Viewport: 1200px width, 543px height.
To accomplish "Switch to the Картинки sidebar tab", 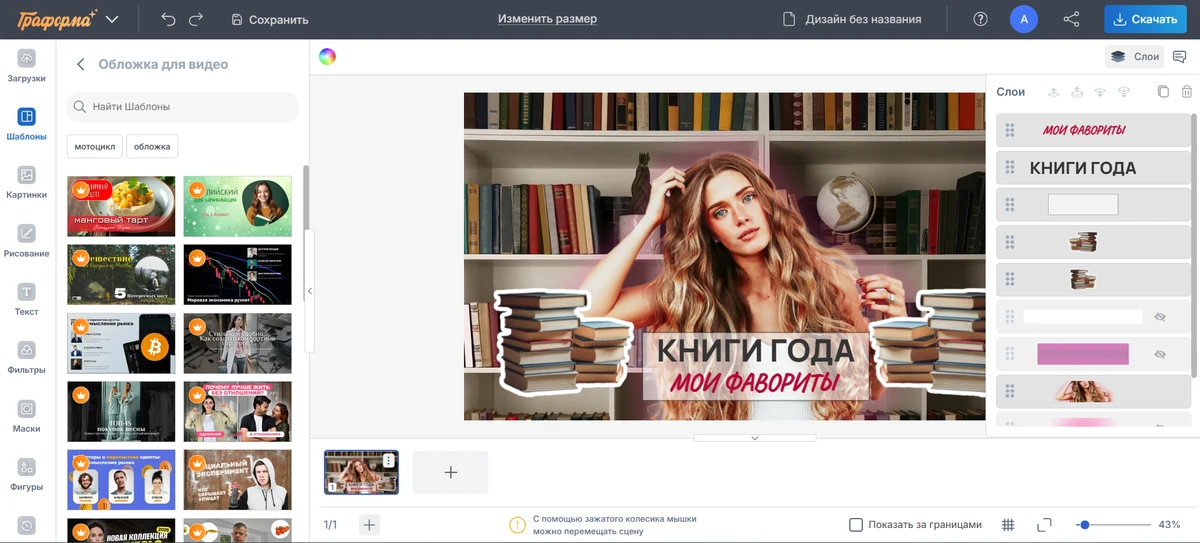I will 27,182.
